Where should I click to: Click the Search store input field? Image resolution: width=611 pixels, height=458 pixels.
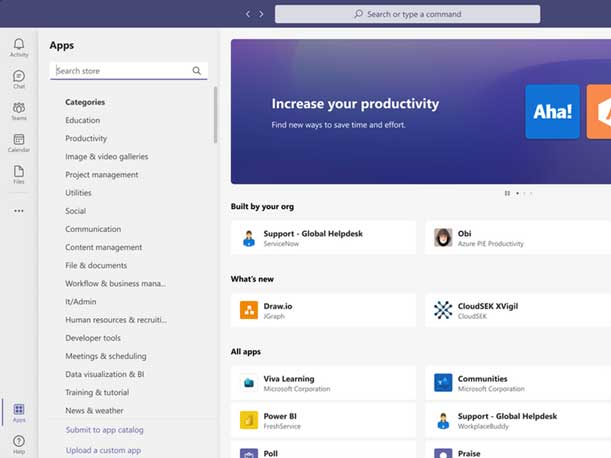(x=120, y=71)
